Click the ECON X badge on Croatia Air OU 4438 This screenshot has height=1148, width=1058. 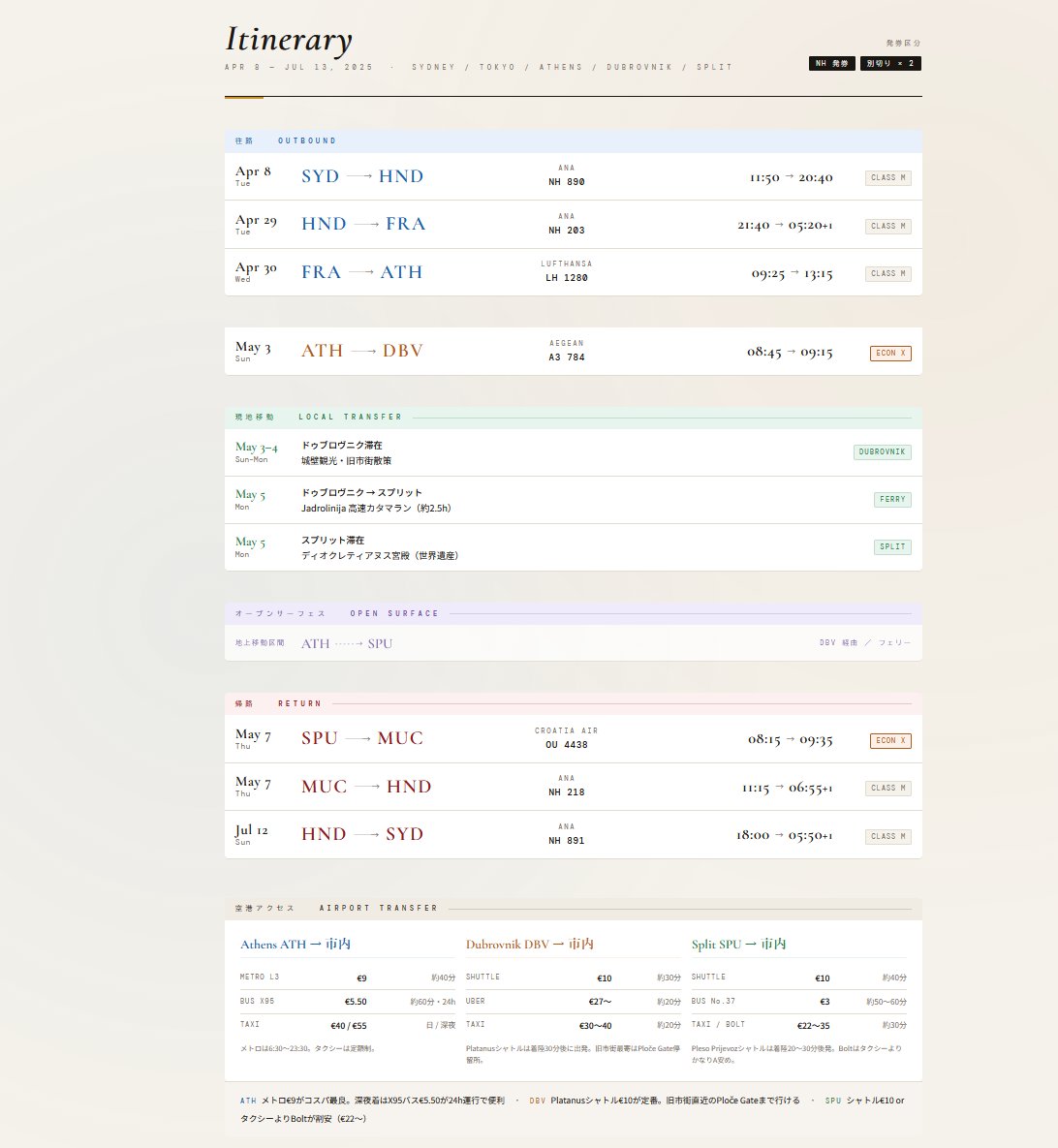[x=889, y=739]
